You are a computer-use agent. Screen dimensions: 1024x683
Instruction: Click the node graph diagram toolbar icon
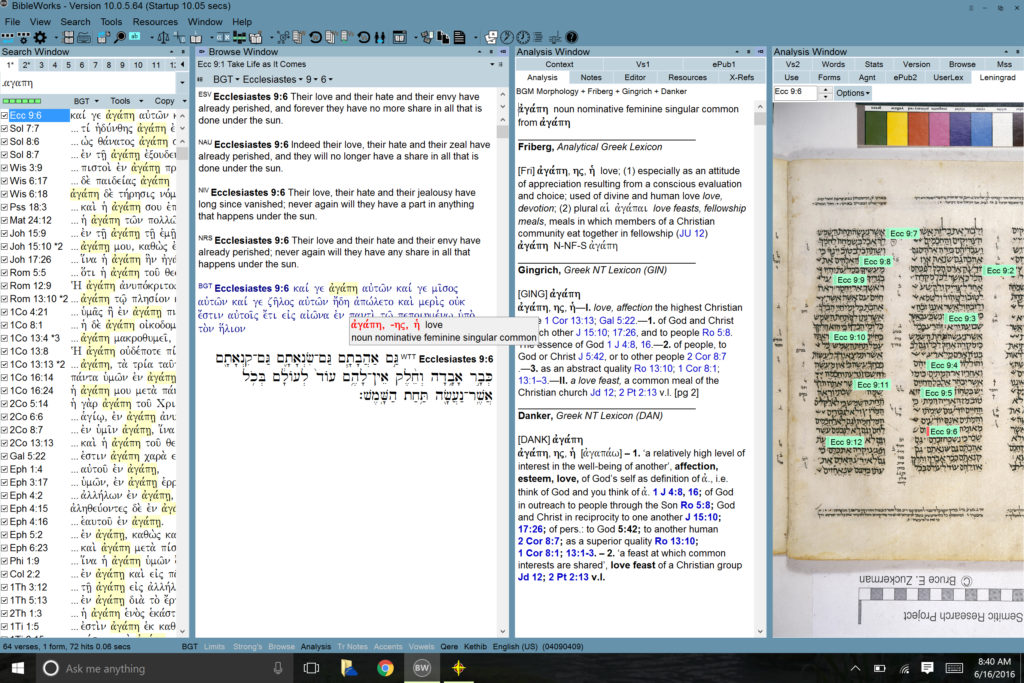point(283,37)
